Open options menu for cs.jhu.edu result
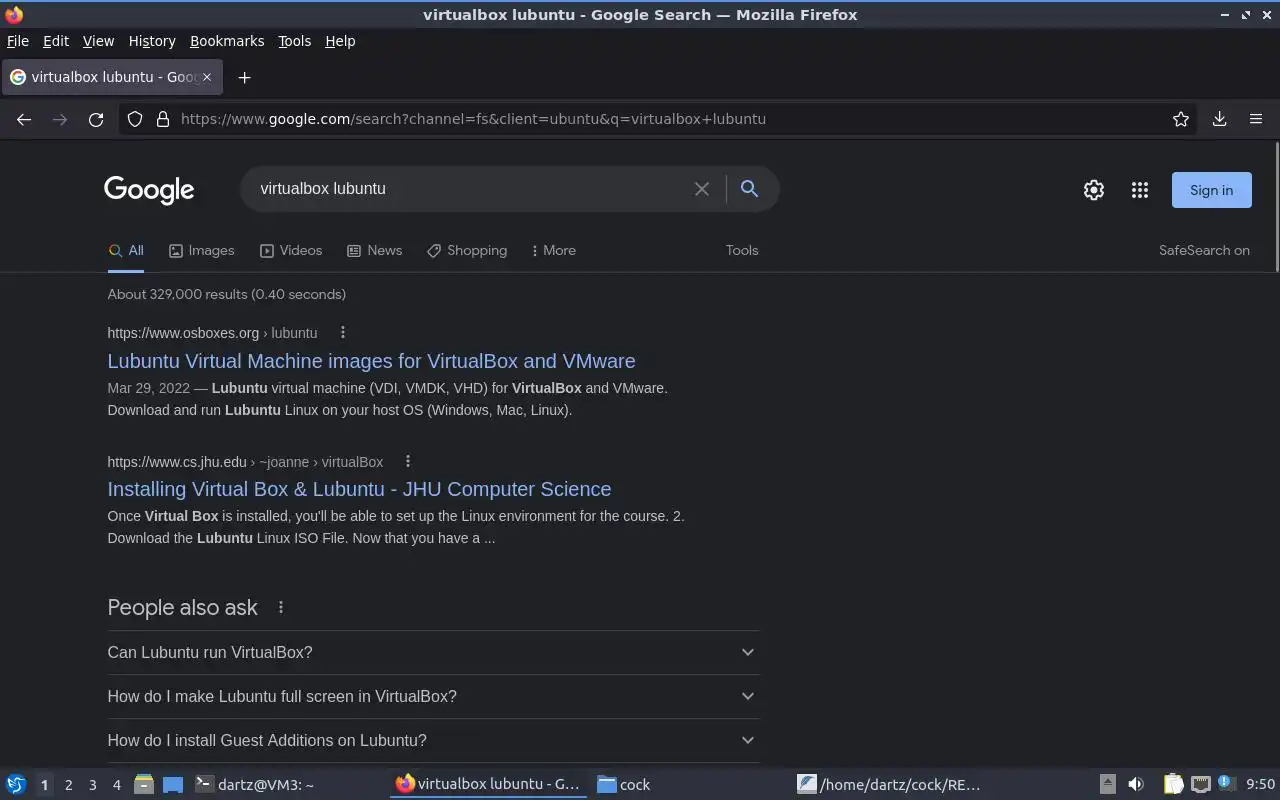 408,462
